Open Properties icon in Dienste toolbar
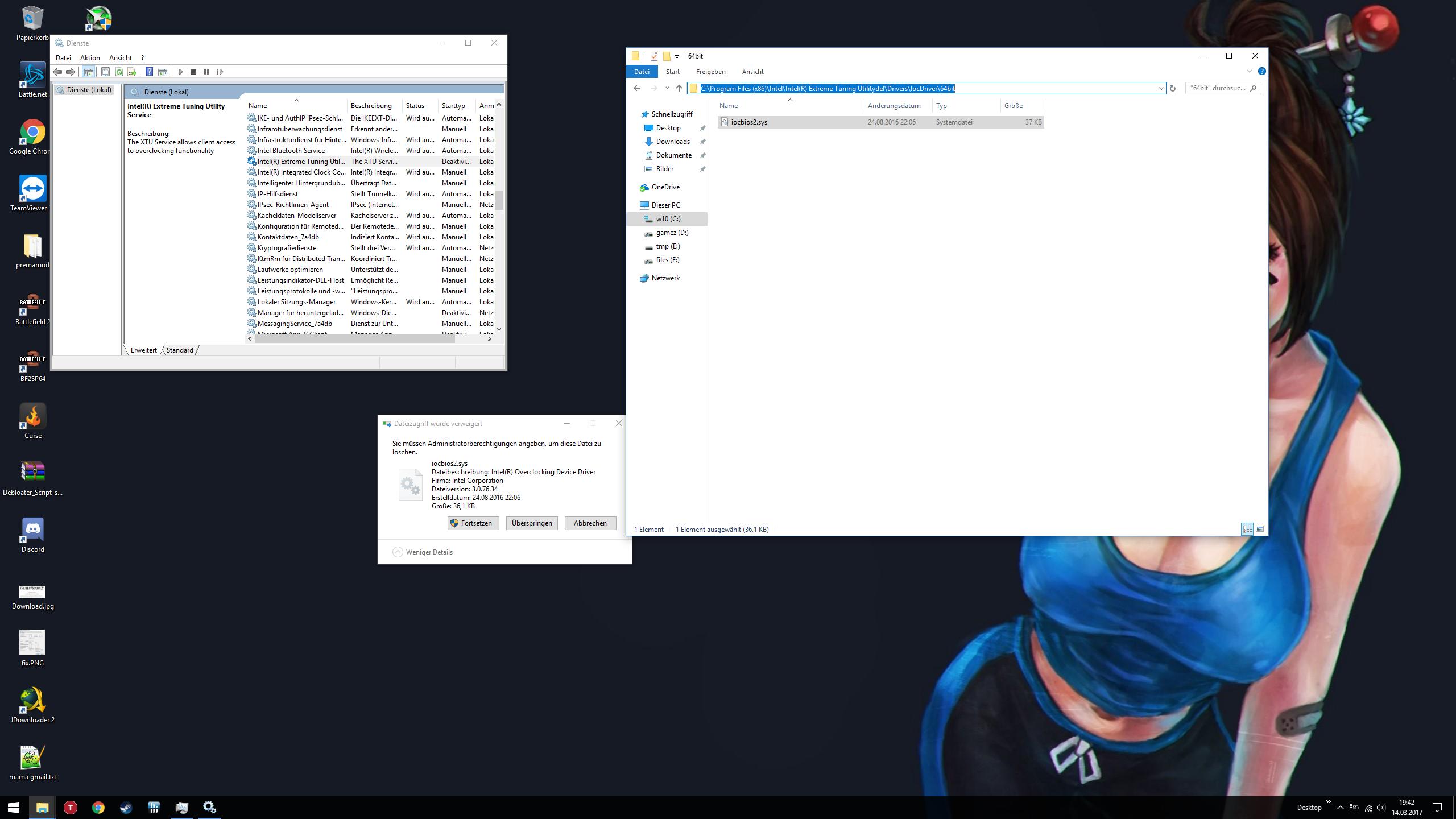Image resolution: width=1456 pixels, height=819 pixels. pyautogui.click(x=105, y=72)
